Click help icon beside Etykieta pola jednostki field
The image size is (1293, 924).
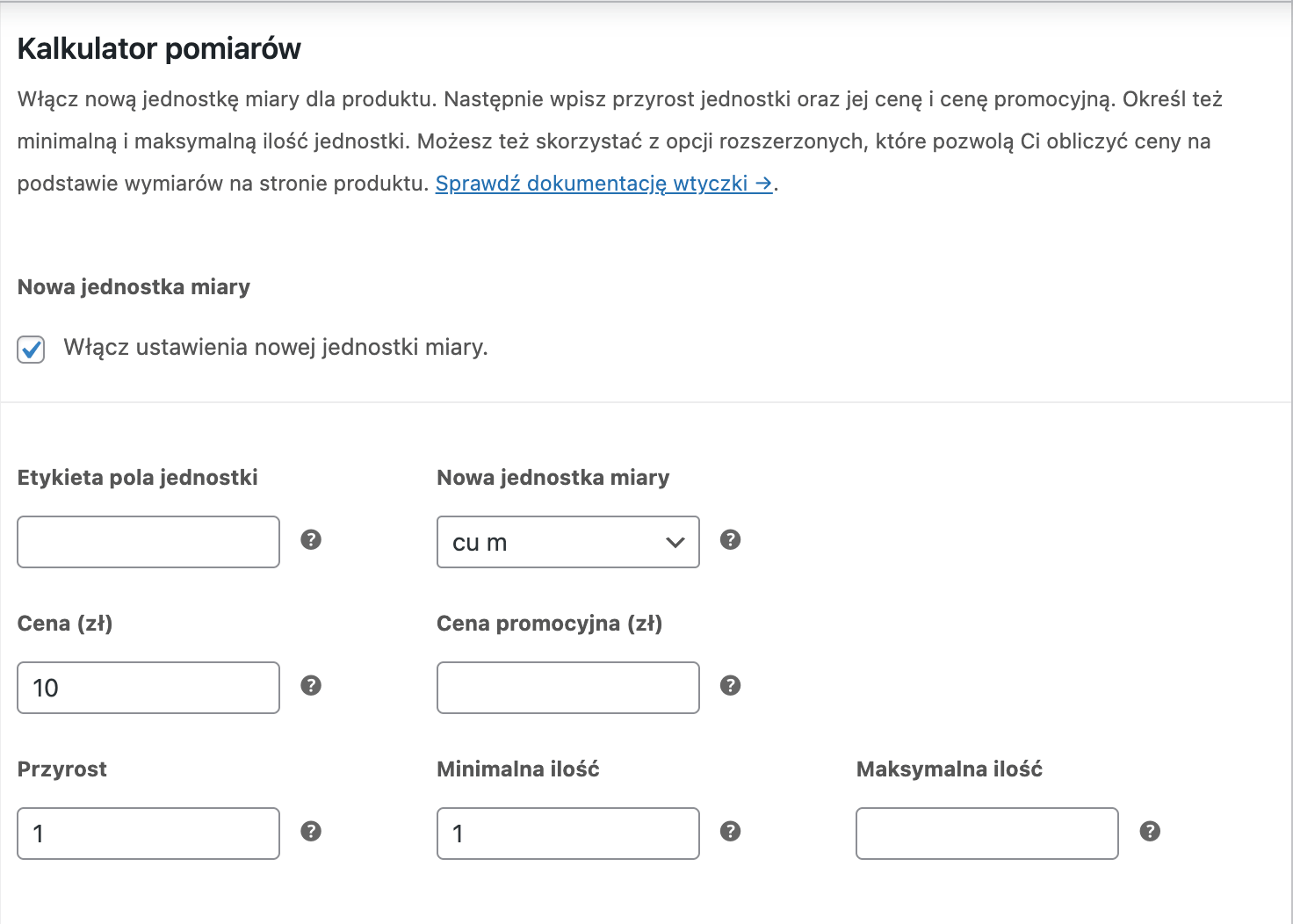click(x=311, y=539)
